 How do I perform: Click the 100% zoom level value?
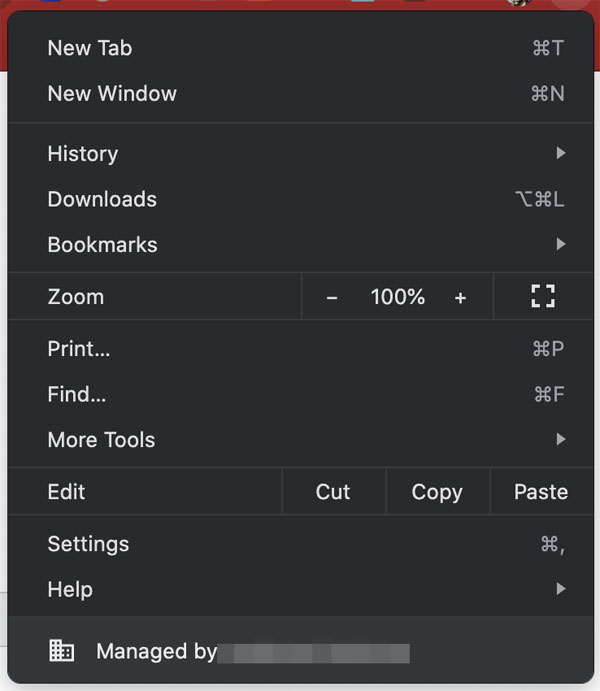coord(398,297)
